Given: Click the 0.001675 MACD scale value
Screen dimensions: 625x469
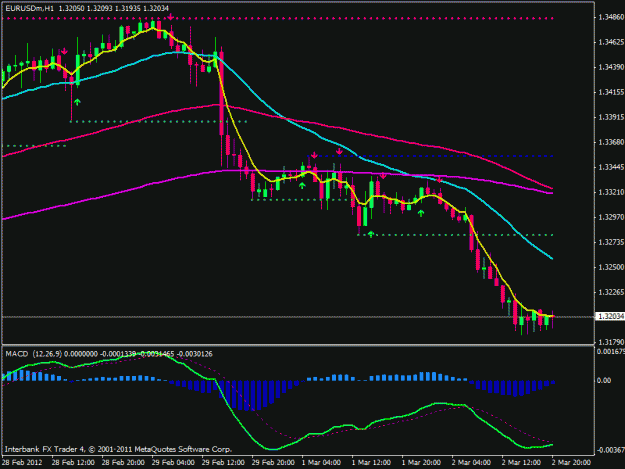Looking at the screenshot, I should tap(611, 351).
